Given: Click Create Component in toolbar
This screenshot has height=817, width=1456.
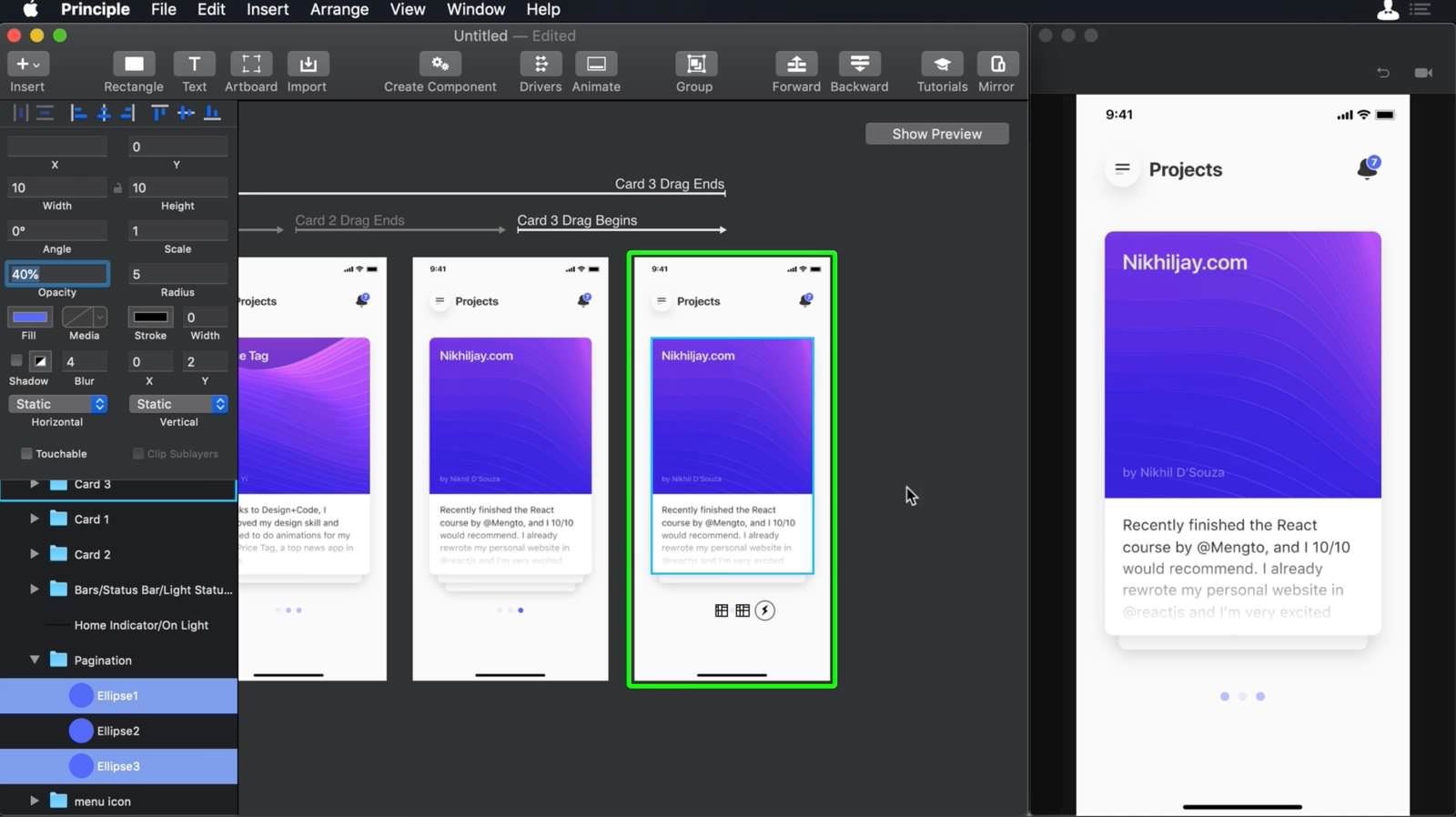Looking at the screenshot, I should click(440, 72).
